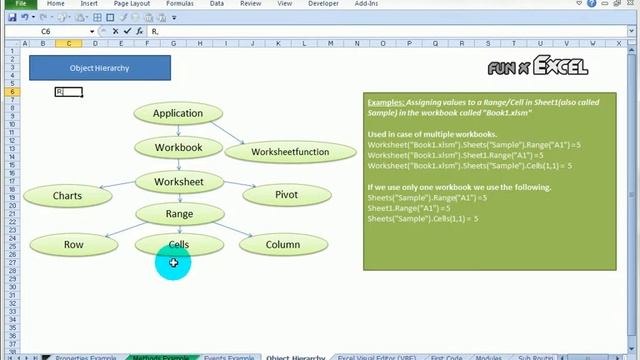
Task: Click row 30 header
Action: [12, 287]
